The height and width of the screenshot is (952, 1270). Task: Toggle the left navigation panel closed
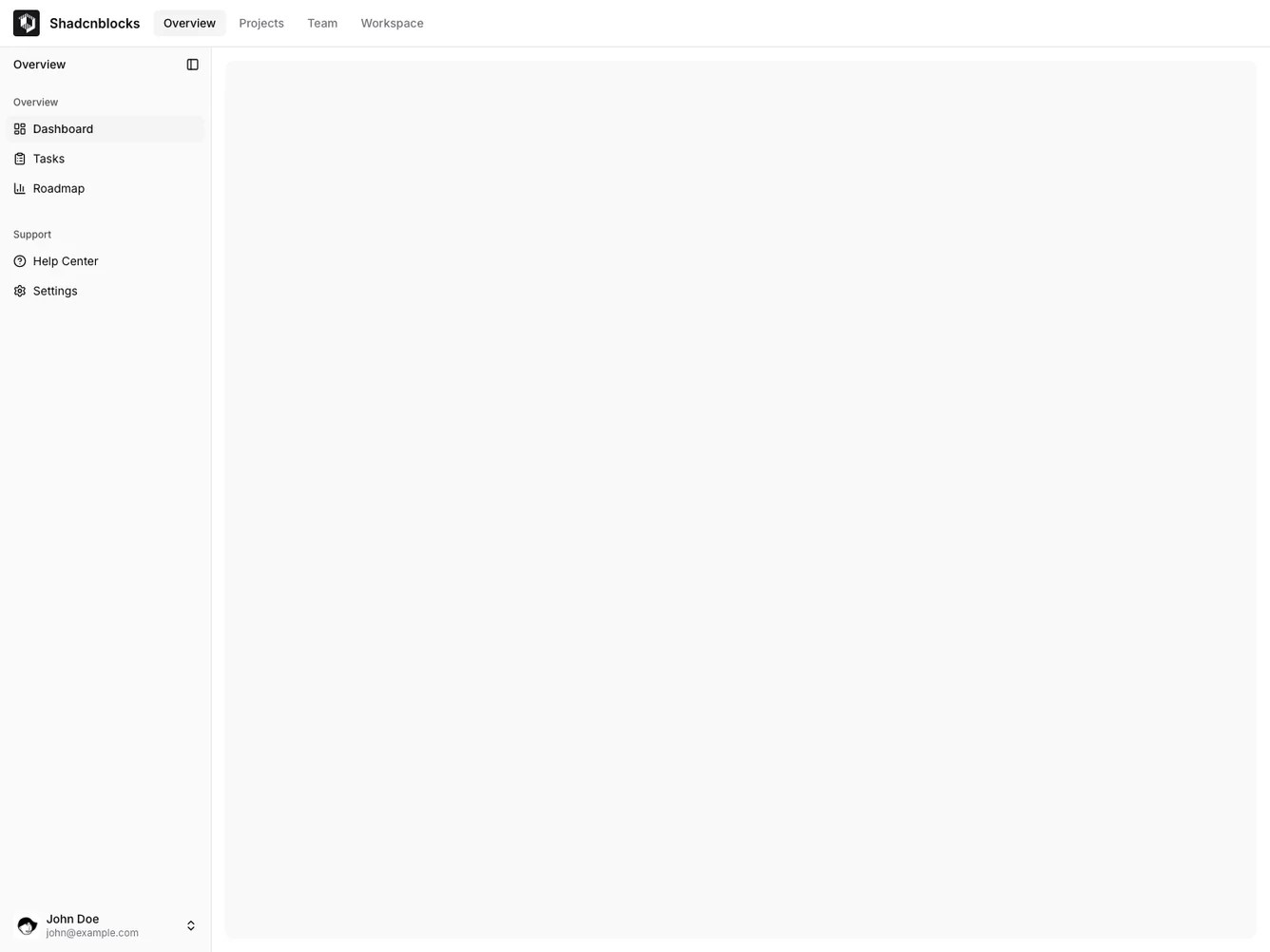192,64
